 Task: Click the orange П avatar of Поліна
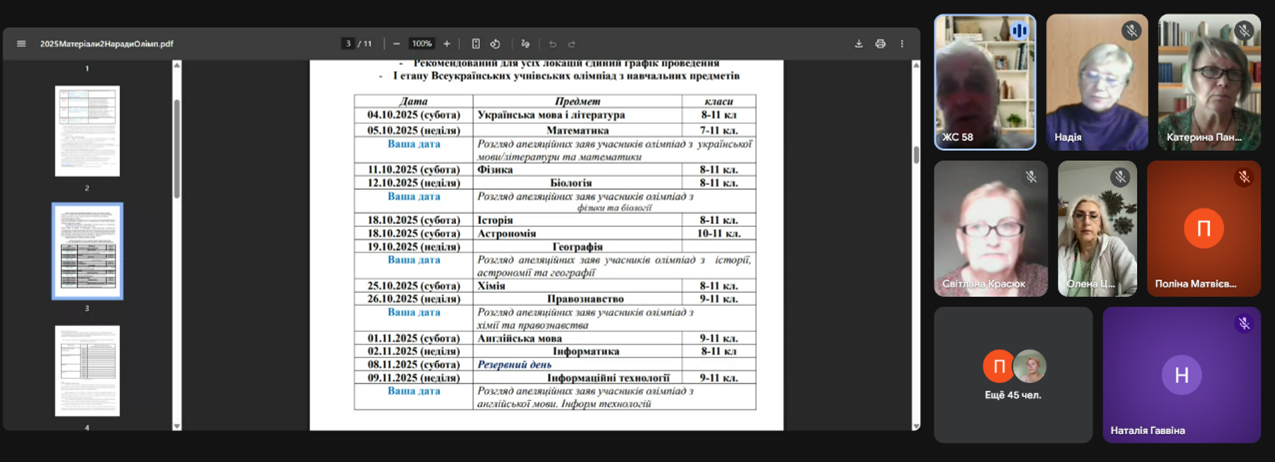(1204, 228)
